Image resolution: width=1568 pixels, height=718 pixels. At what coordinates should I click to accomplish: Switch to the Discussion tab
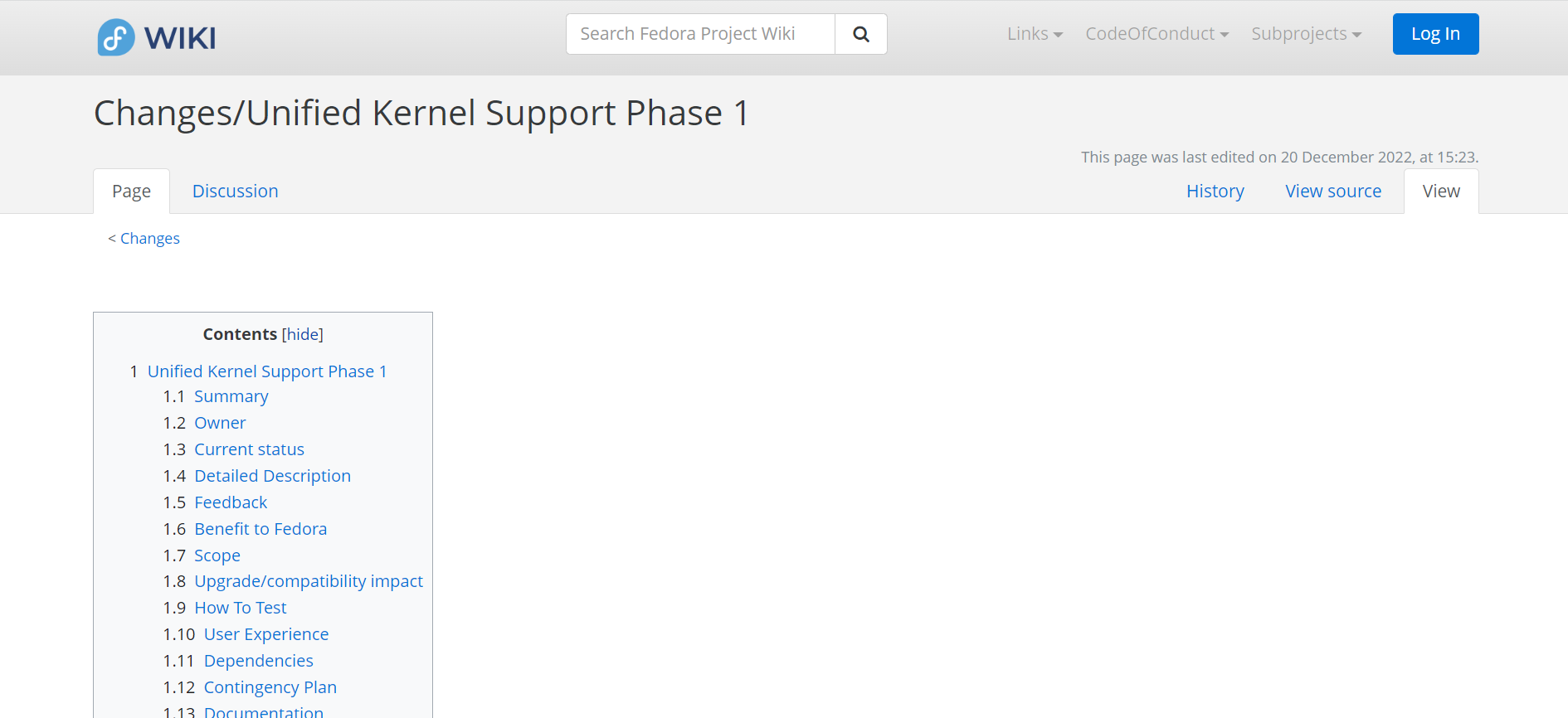click(235, 192)
